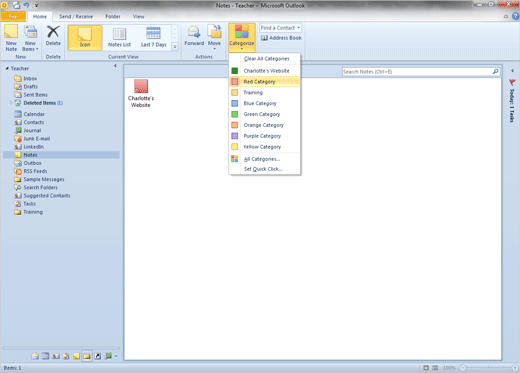The height and width of the screenshot is (373, 520).
Task: Select the Notes folder
Action: click(x=61, y=155)
